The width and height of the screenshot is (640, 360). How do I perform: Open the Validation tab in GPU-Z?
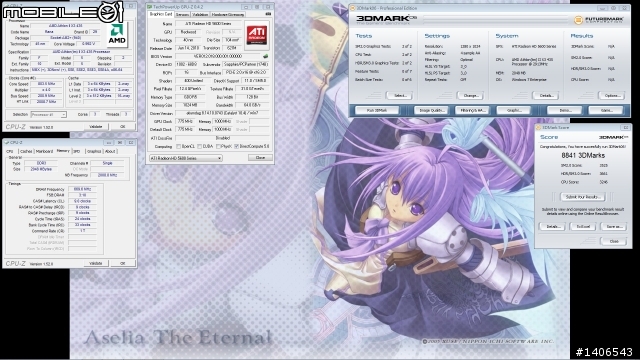(x=200, y=14)
